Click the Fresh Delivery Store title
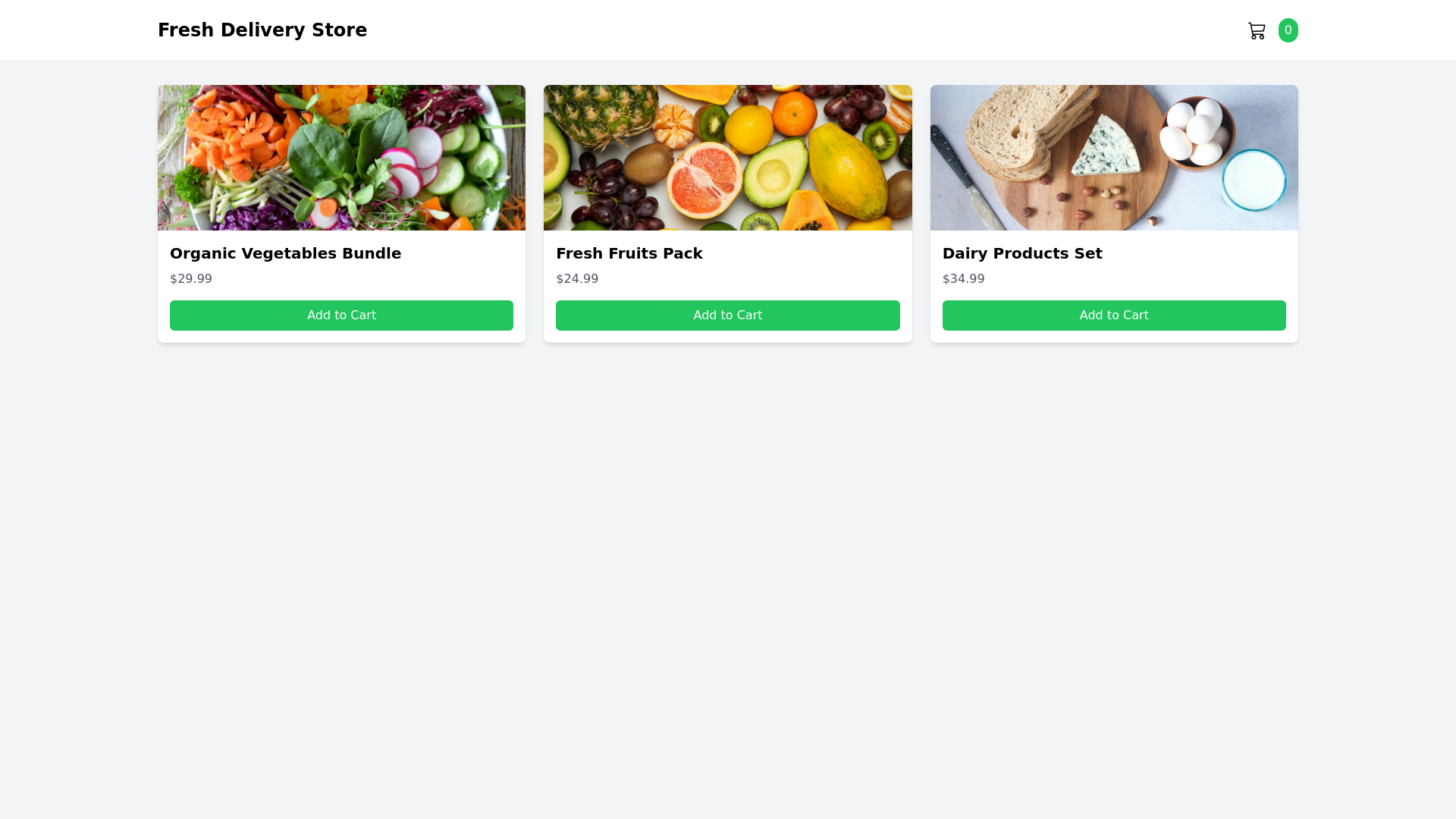1456x819 pixels. pos(262,30)
